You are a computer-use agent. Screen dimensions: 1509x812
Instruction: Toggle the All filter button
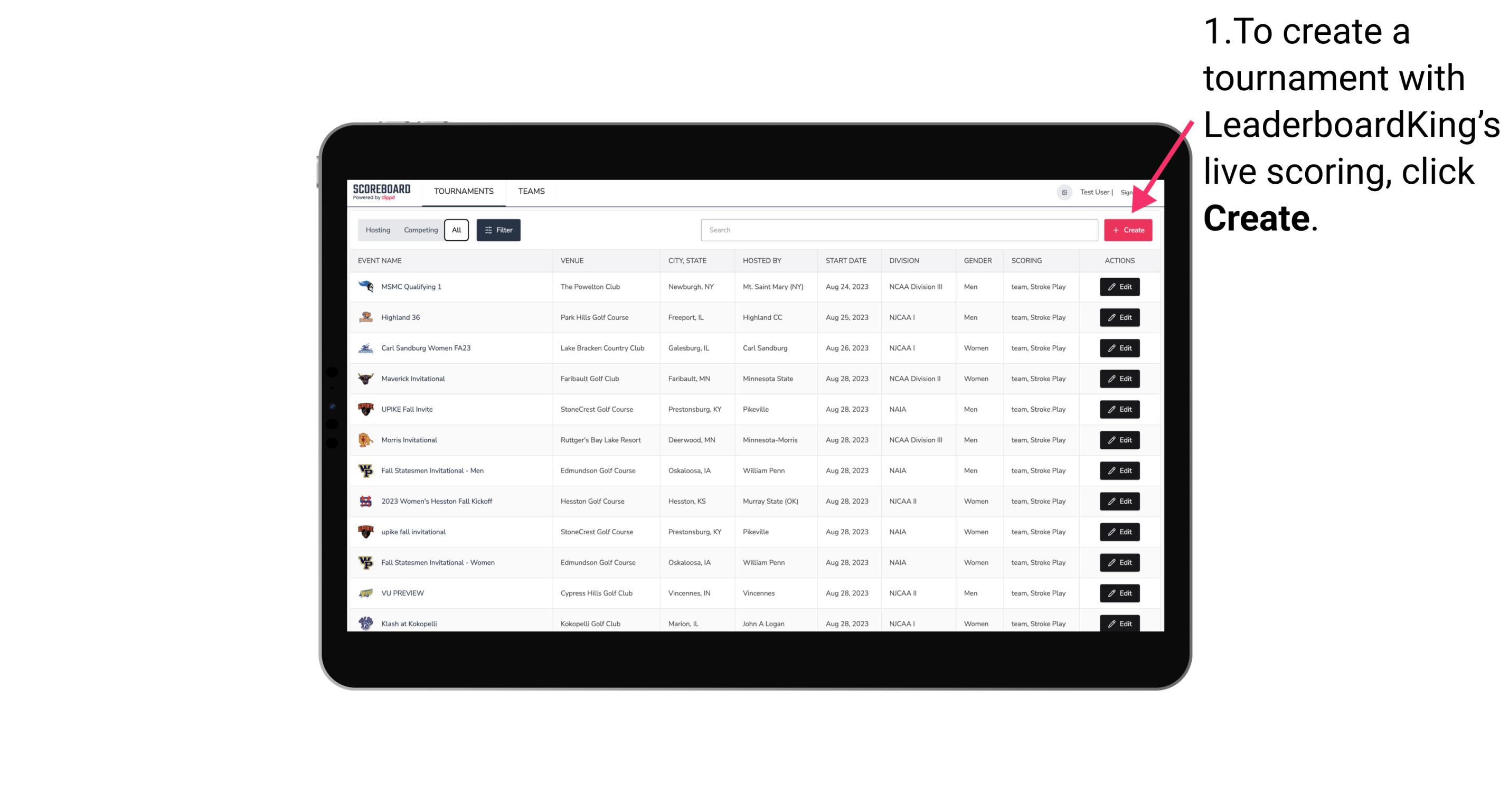pyautogui.click(x=457, y=230)
